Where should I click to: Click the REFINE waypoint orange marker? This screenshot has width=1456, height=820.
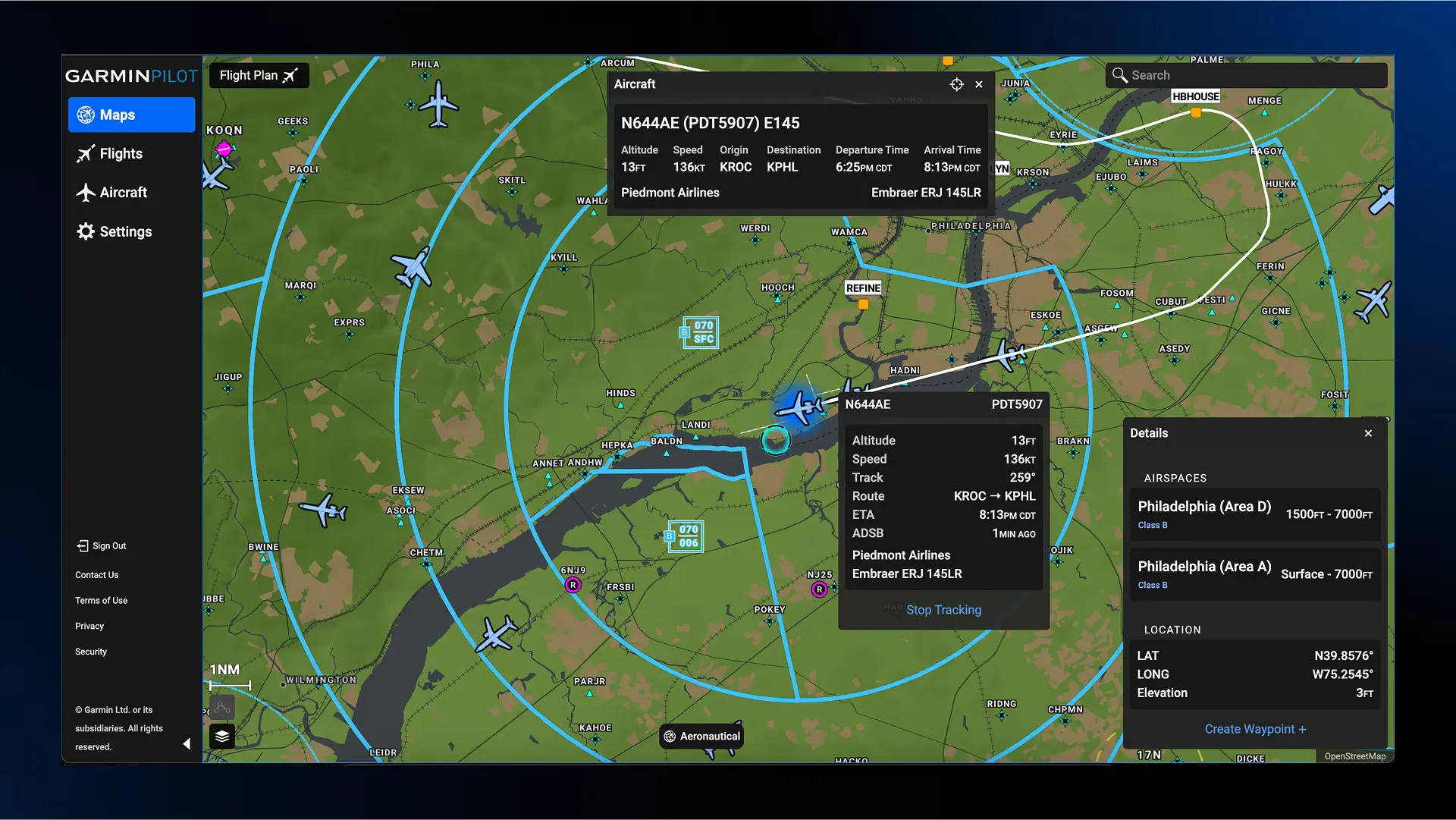863,304
